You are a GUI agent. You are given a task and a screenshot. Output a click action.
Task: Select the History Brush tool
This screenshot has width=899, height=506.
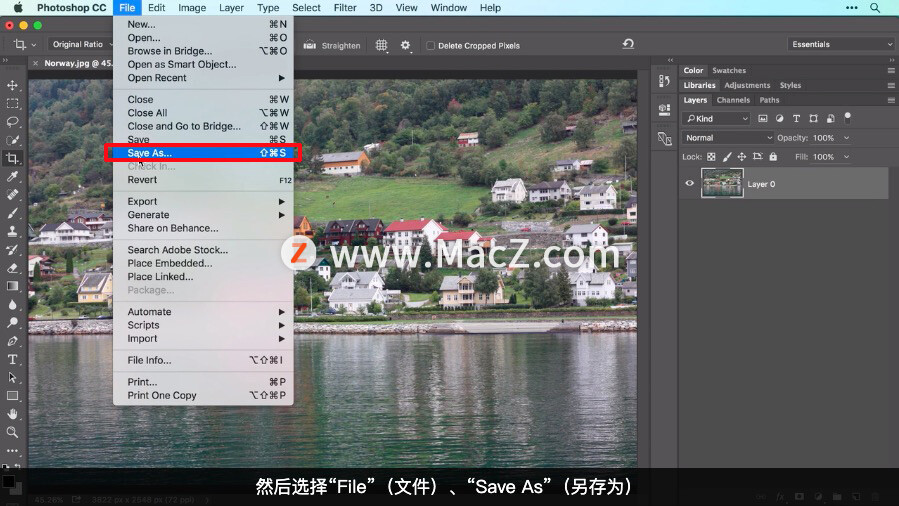coord(12,250)
